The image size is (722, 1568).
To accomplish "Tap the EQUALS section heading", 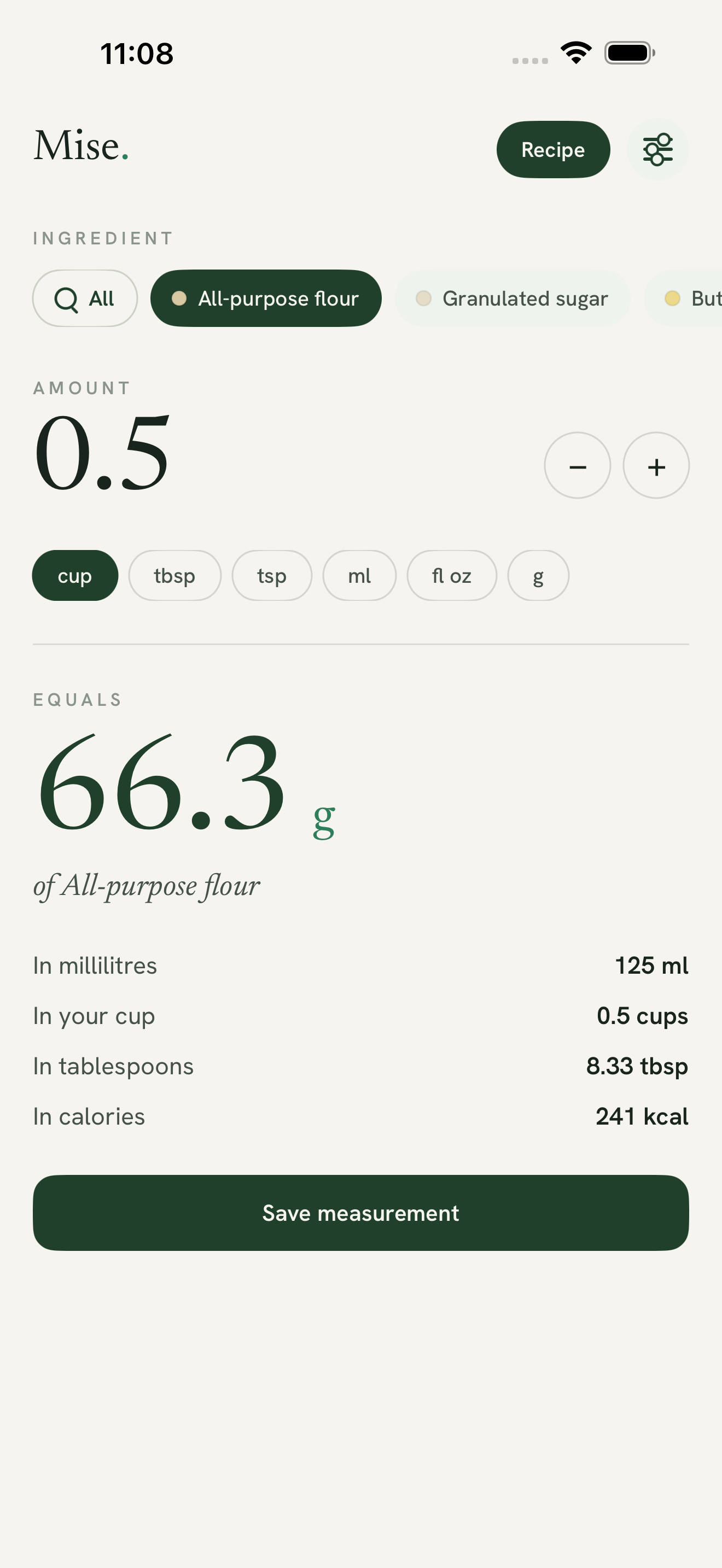I will point(78,699).
